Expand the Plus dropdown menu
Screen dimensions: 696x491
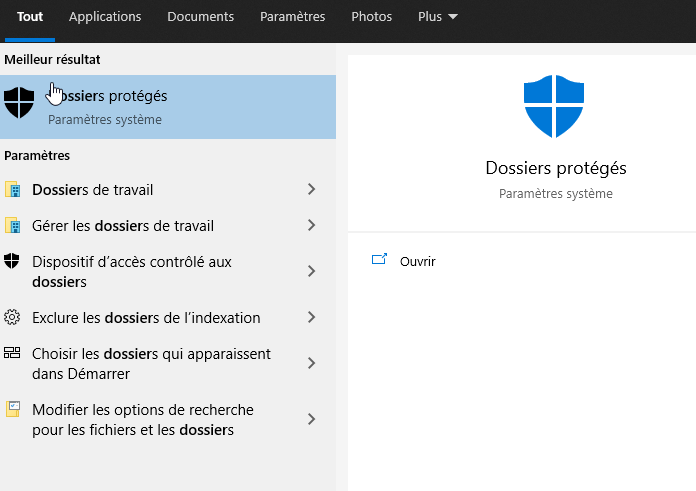click(x=437, y=17)
